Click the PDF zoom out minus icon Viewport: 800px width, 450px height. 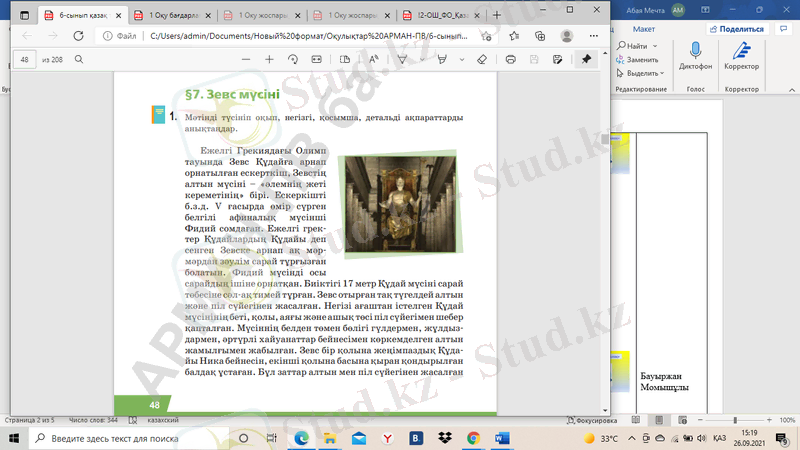coord(246,59)
